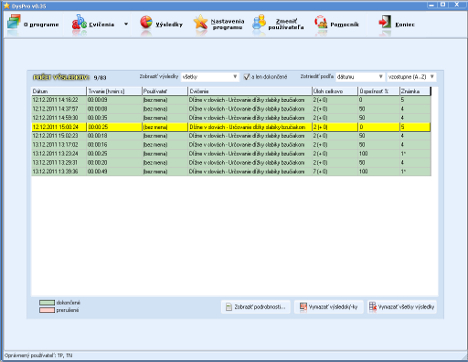Open Nastavenia programu star icon

point(200,22)
